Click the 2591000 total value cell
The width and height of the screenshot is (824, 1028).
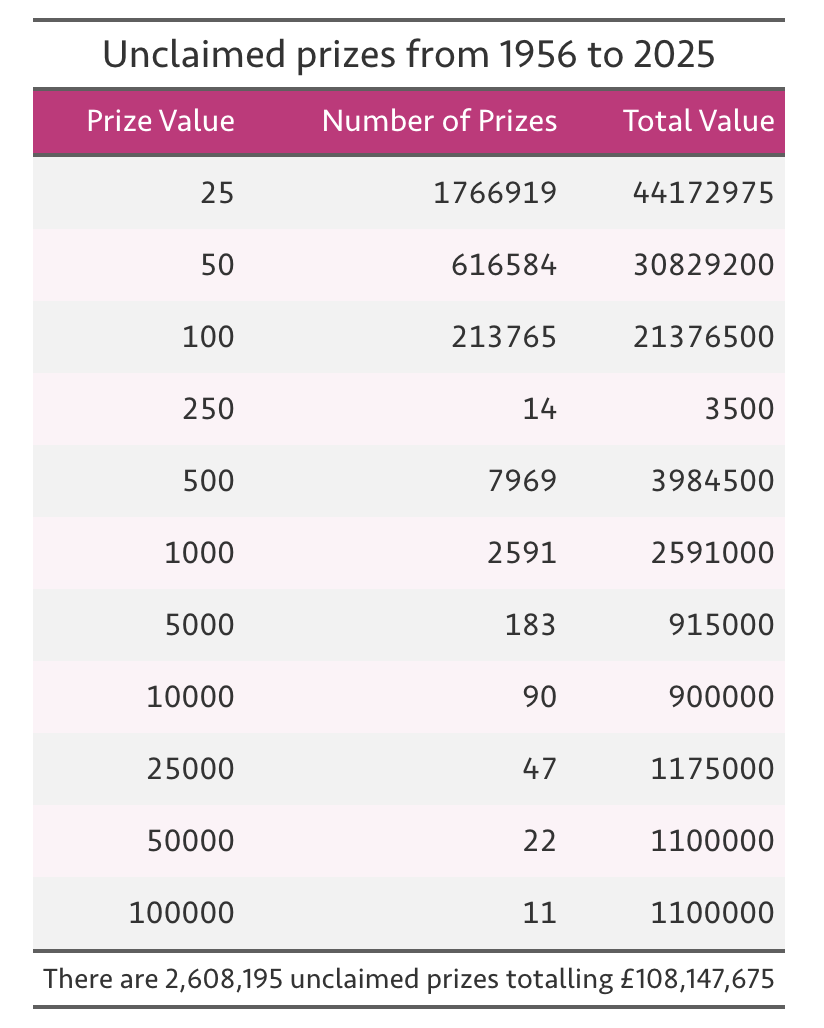712,553
